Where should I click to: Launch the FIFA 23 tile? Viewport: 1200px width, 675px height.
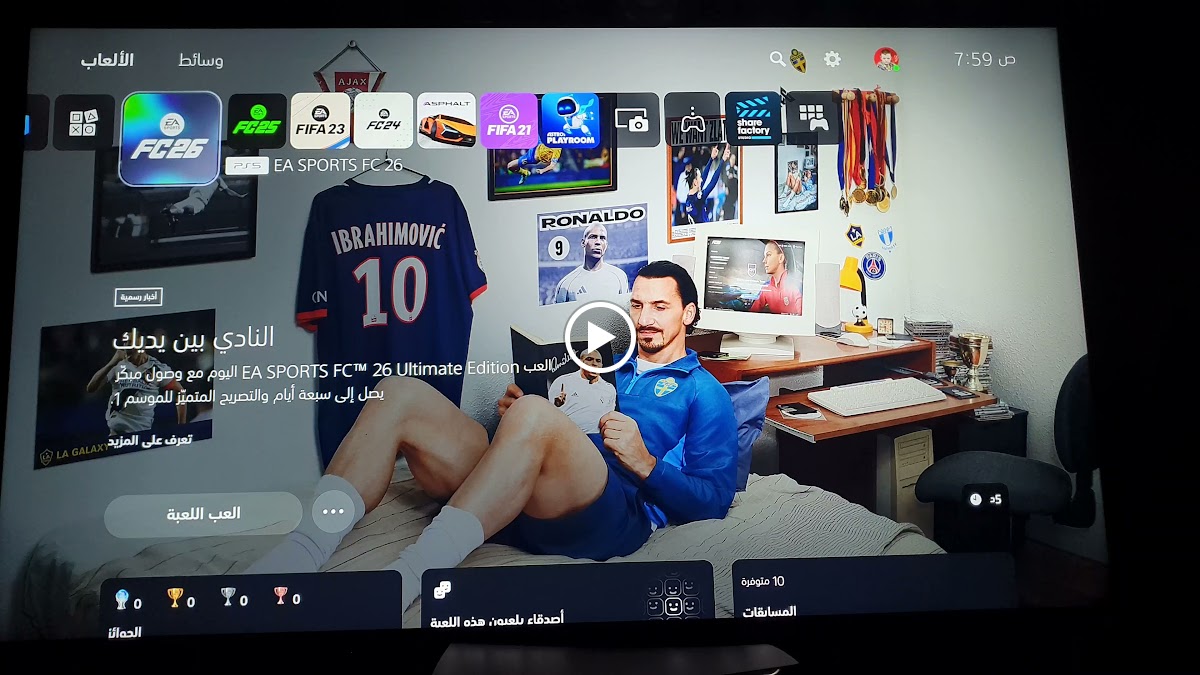click(x=320, y=121)
